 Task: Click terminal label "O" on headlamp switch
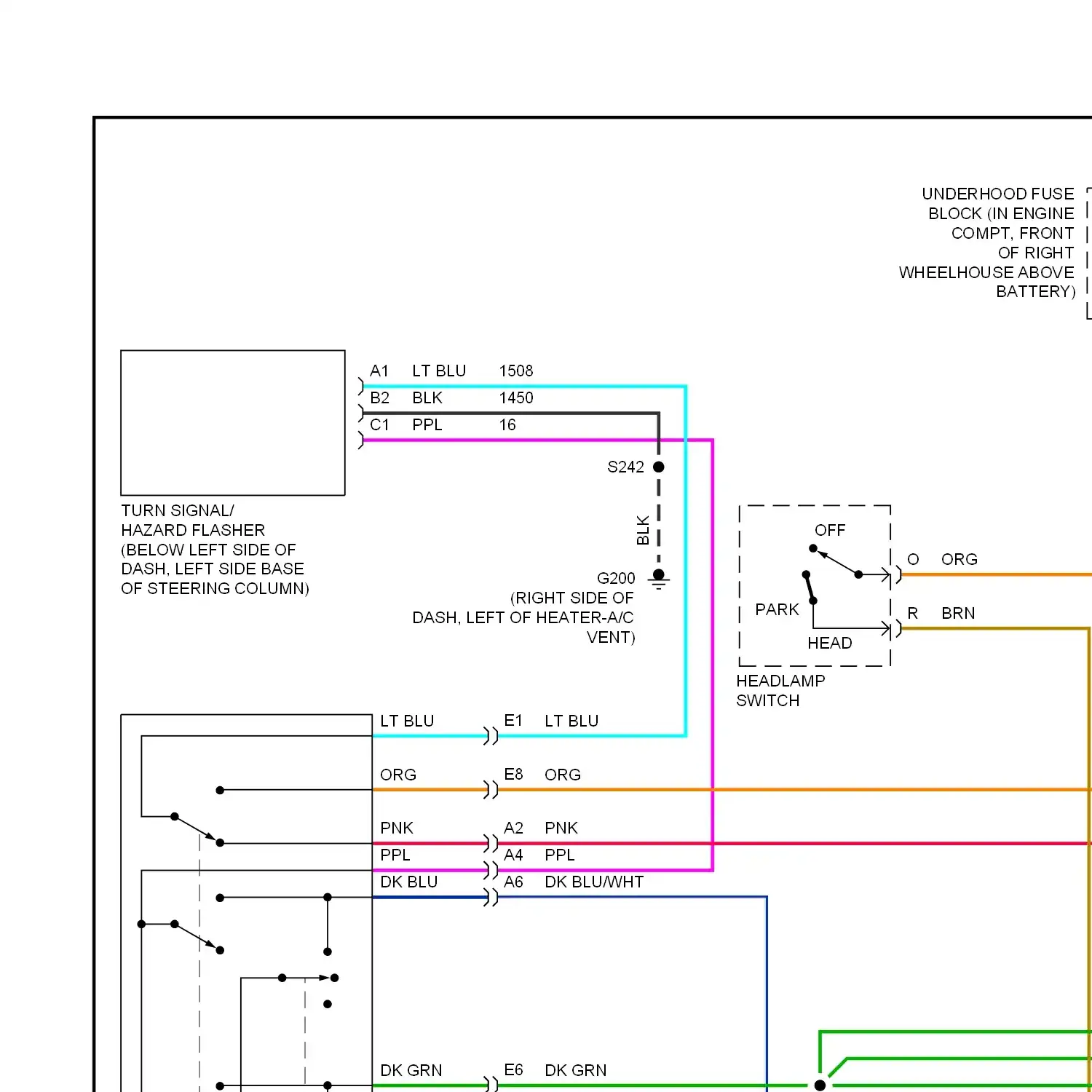click(913, 560)
